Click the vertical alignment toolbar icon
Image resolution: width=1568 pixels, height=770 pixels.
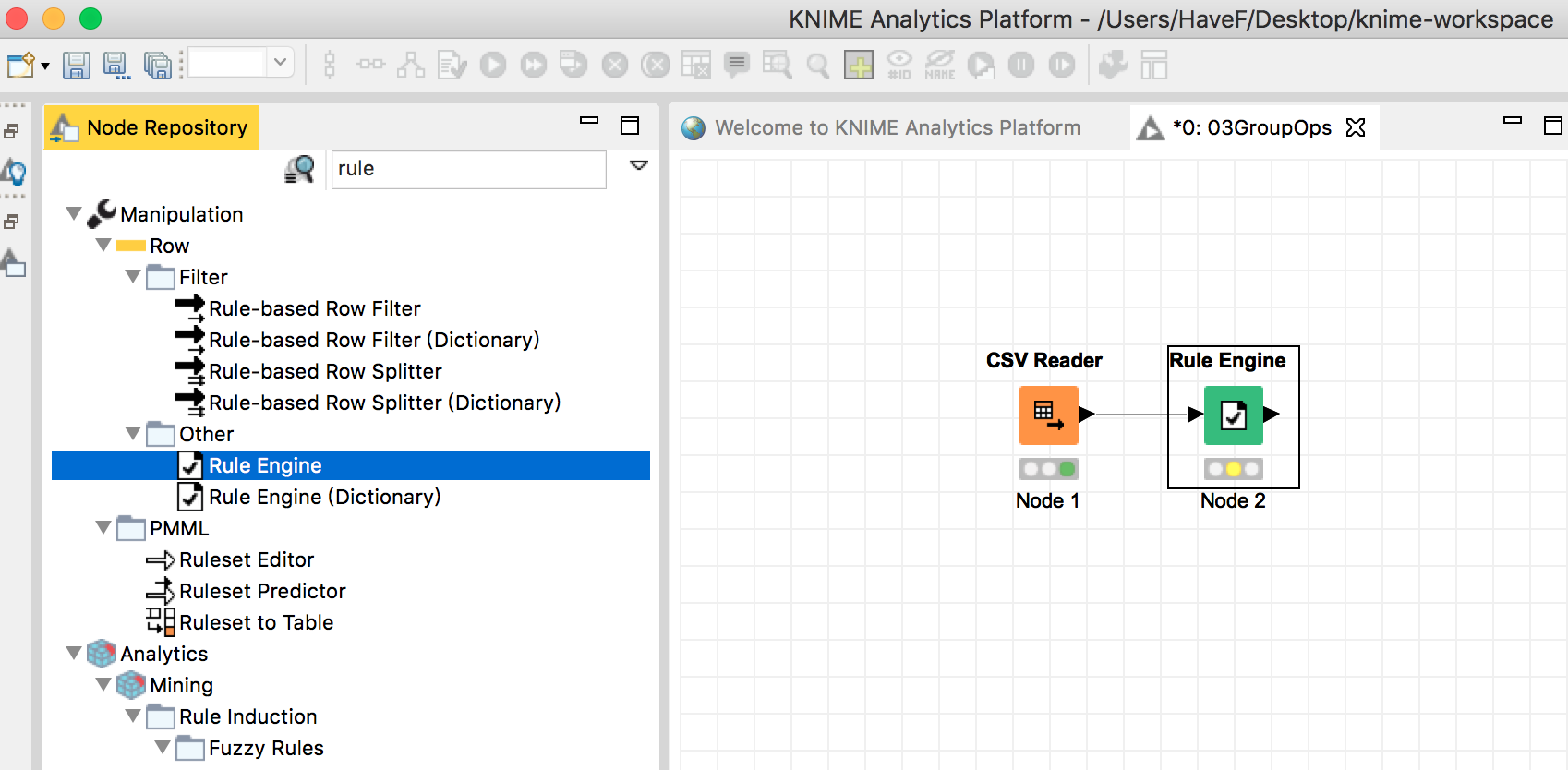pos(330,65)
